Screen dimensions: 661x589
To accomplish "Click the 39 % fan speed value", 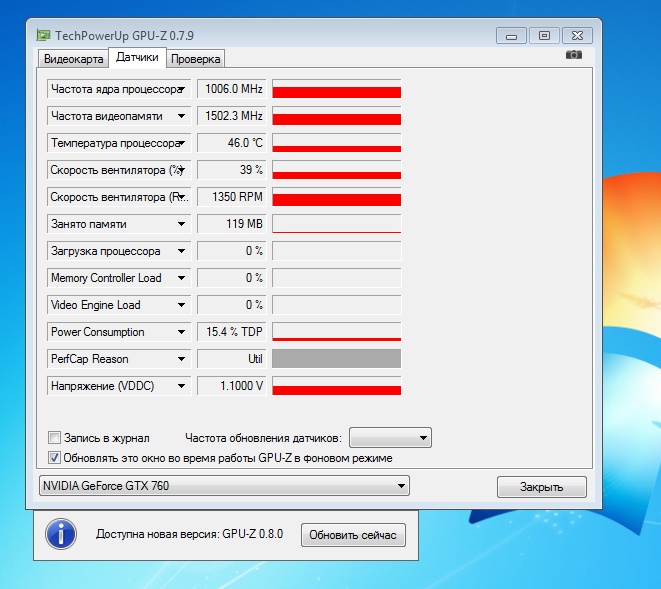I will pos(232,170).
